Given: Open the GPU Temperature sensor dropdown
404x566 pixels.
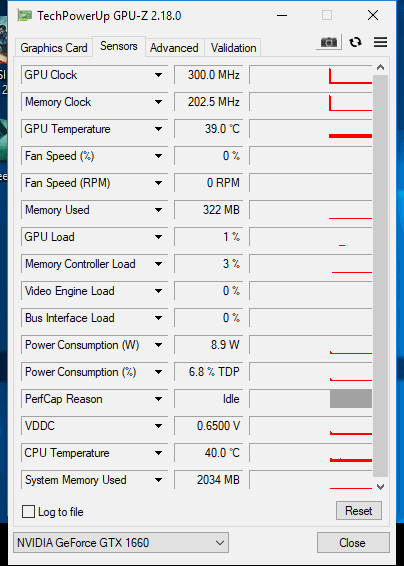Looking at the screenshot, I should [158, 129].
